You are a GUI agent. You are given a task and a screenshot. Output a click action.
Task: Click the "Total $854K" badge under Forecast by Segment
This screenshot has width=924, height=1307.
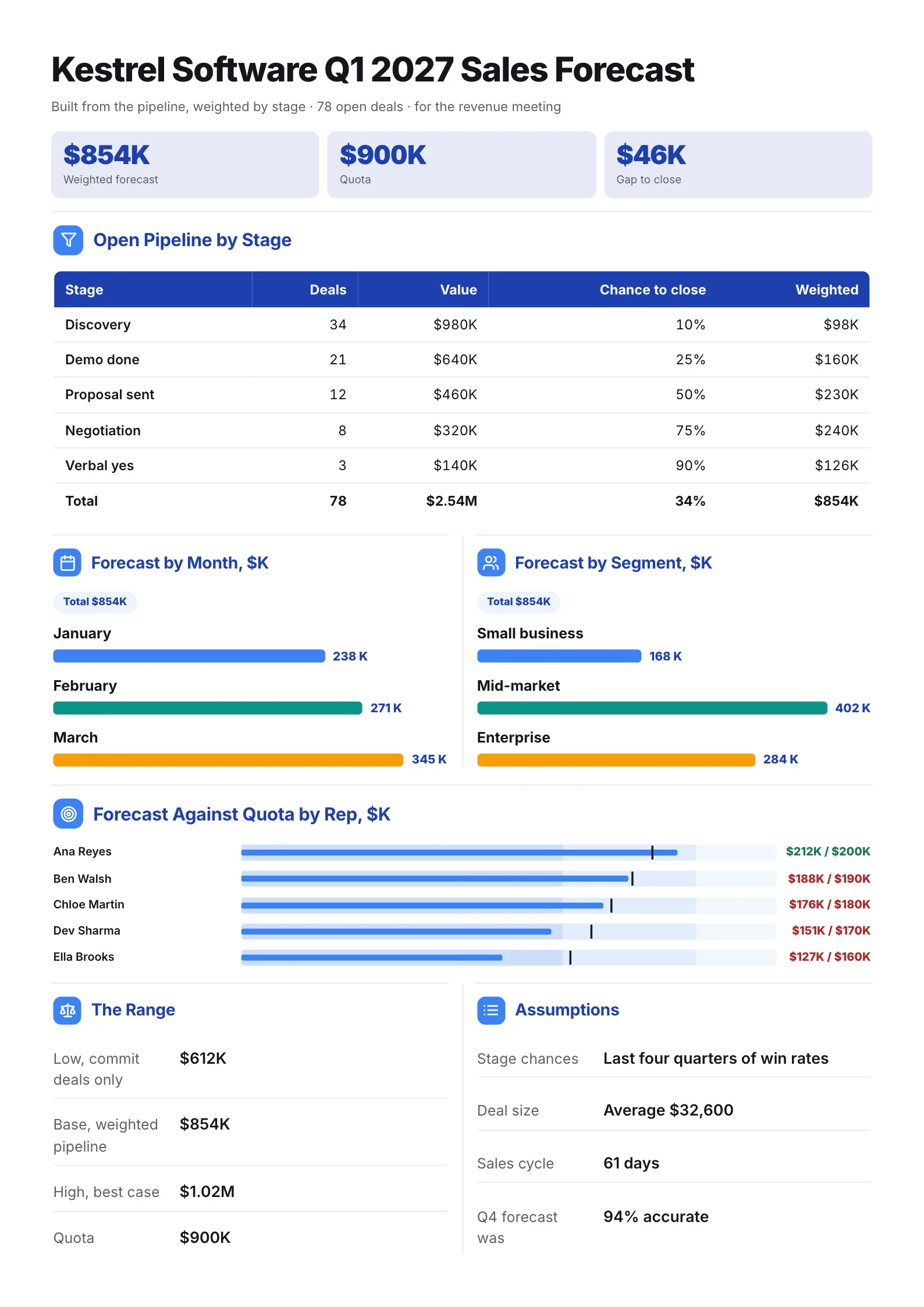[x=518, y=602]
